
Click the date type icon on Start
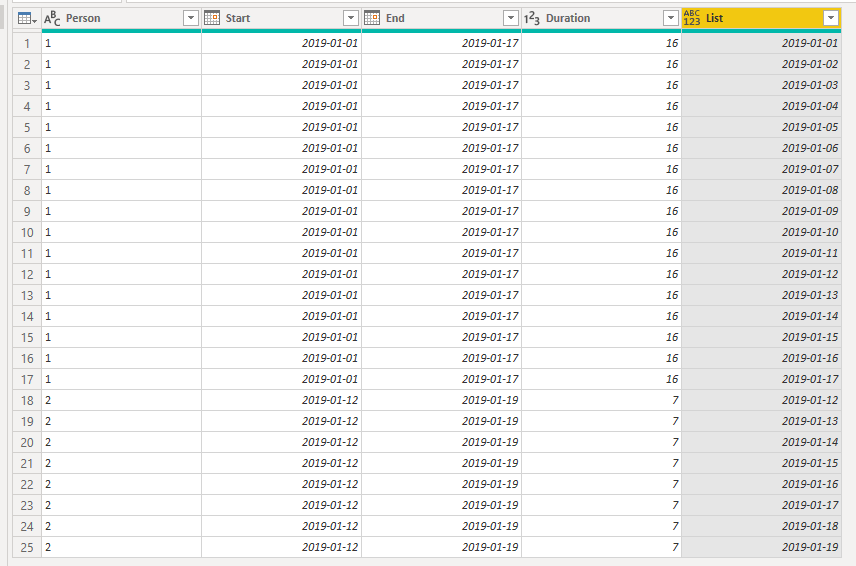[212, 18]
